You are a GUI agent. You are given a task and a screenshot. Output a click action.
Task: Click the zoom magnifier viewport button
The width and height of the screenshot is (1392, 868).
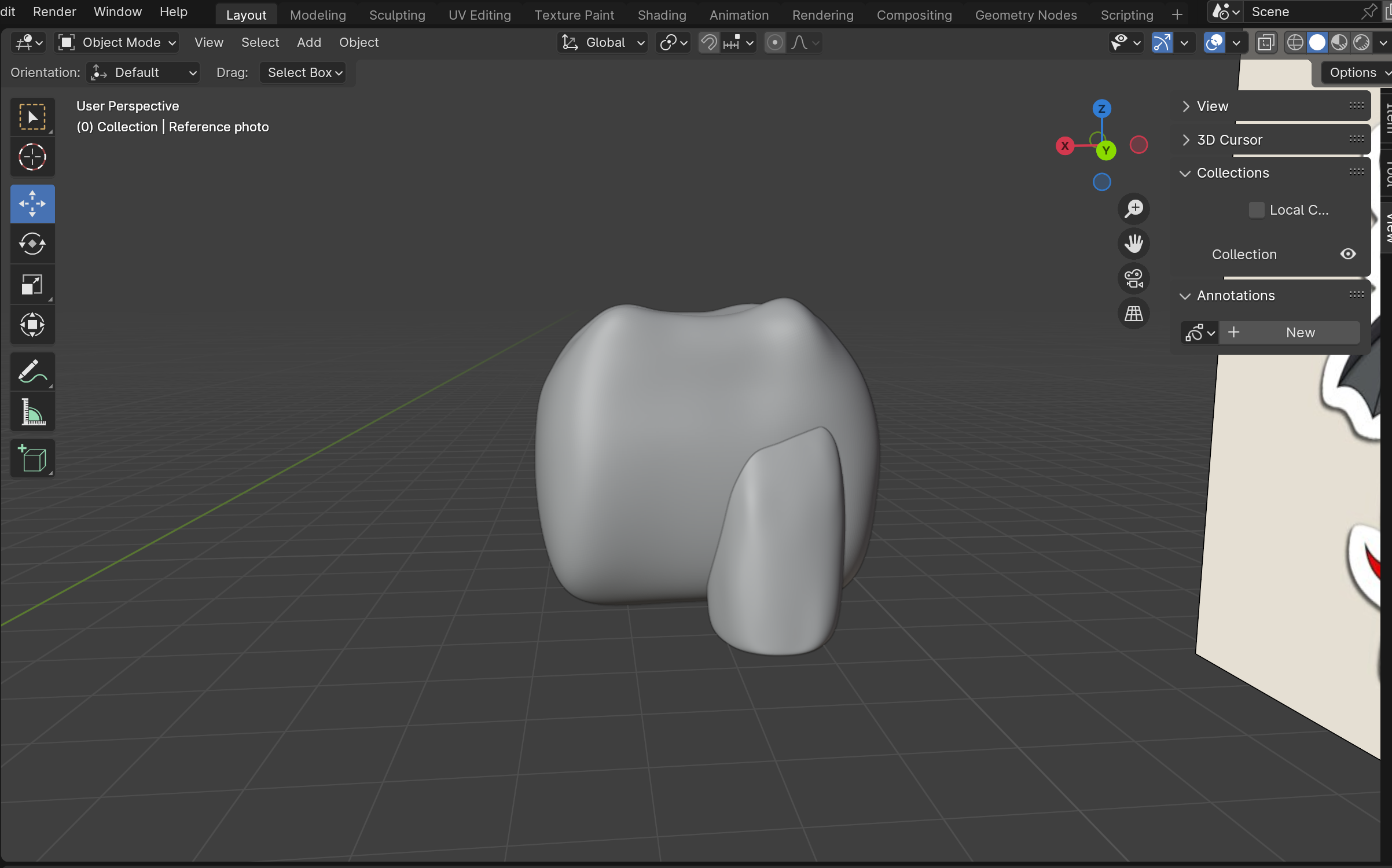coord(1133,209)
